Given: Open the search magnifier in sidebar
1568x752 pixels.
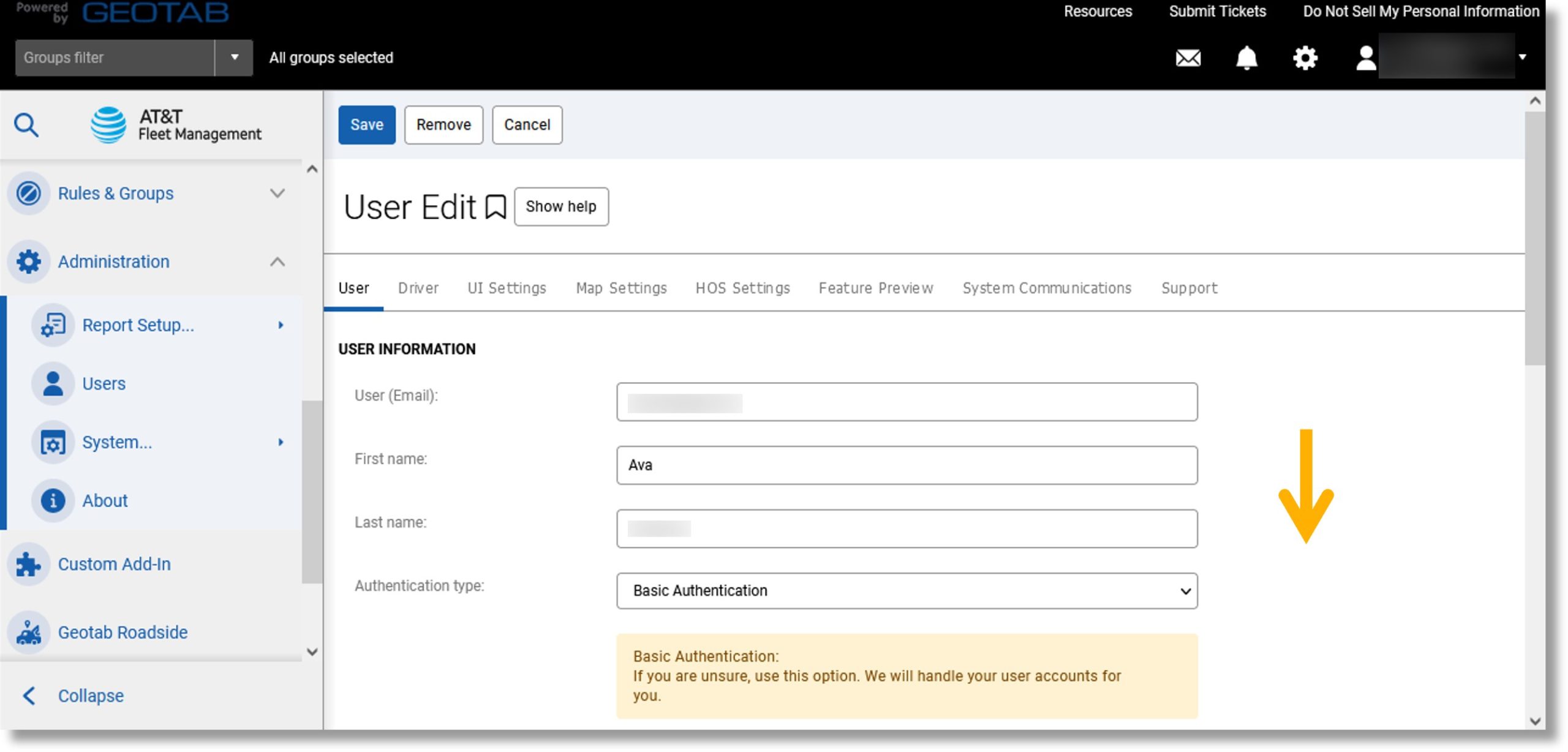Looking at the screenshot, I should pos(26,125).
